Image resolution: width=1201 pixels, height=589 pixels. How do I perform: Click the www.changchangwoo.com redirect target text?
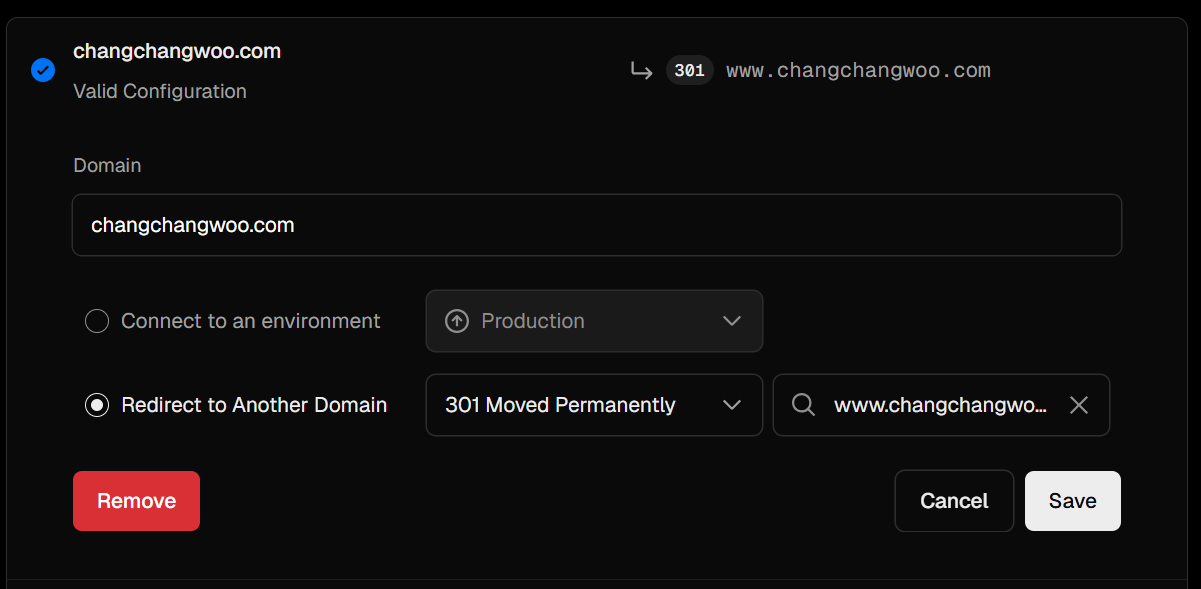(858, 71)
